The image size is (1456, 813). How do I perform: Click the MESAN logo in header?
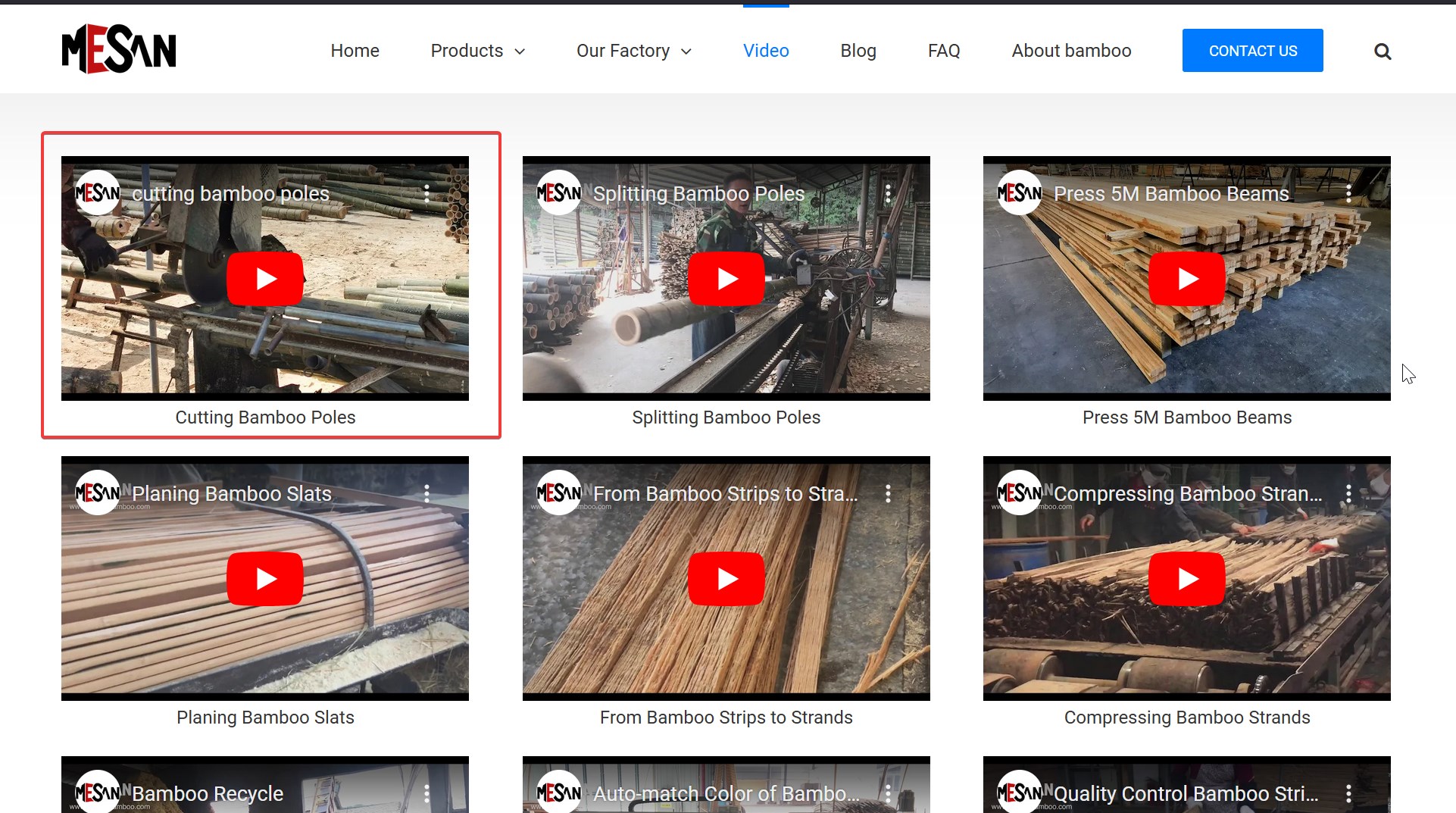click(x=119, y=49)
